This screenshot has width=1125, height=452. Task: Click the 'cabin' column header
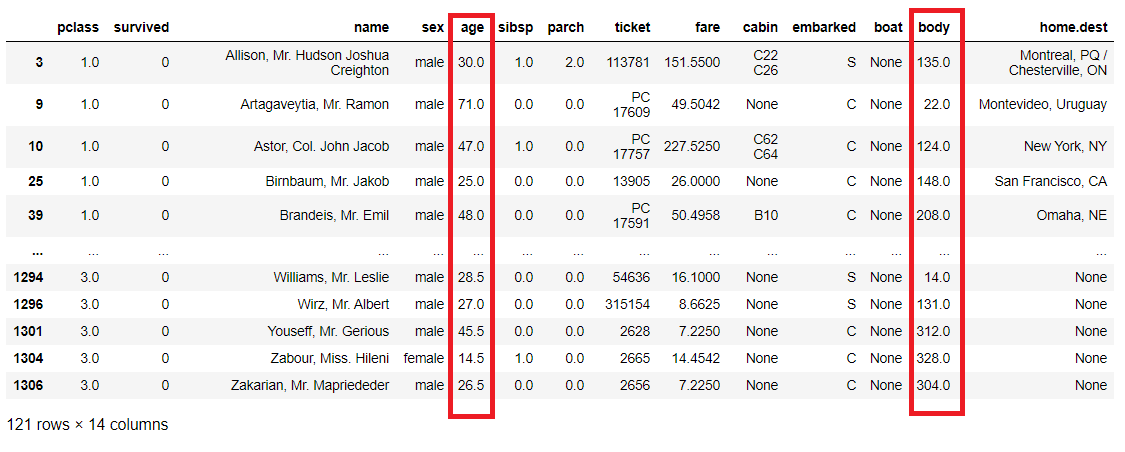tap(760, 27)
